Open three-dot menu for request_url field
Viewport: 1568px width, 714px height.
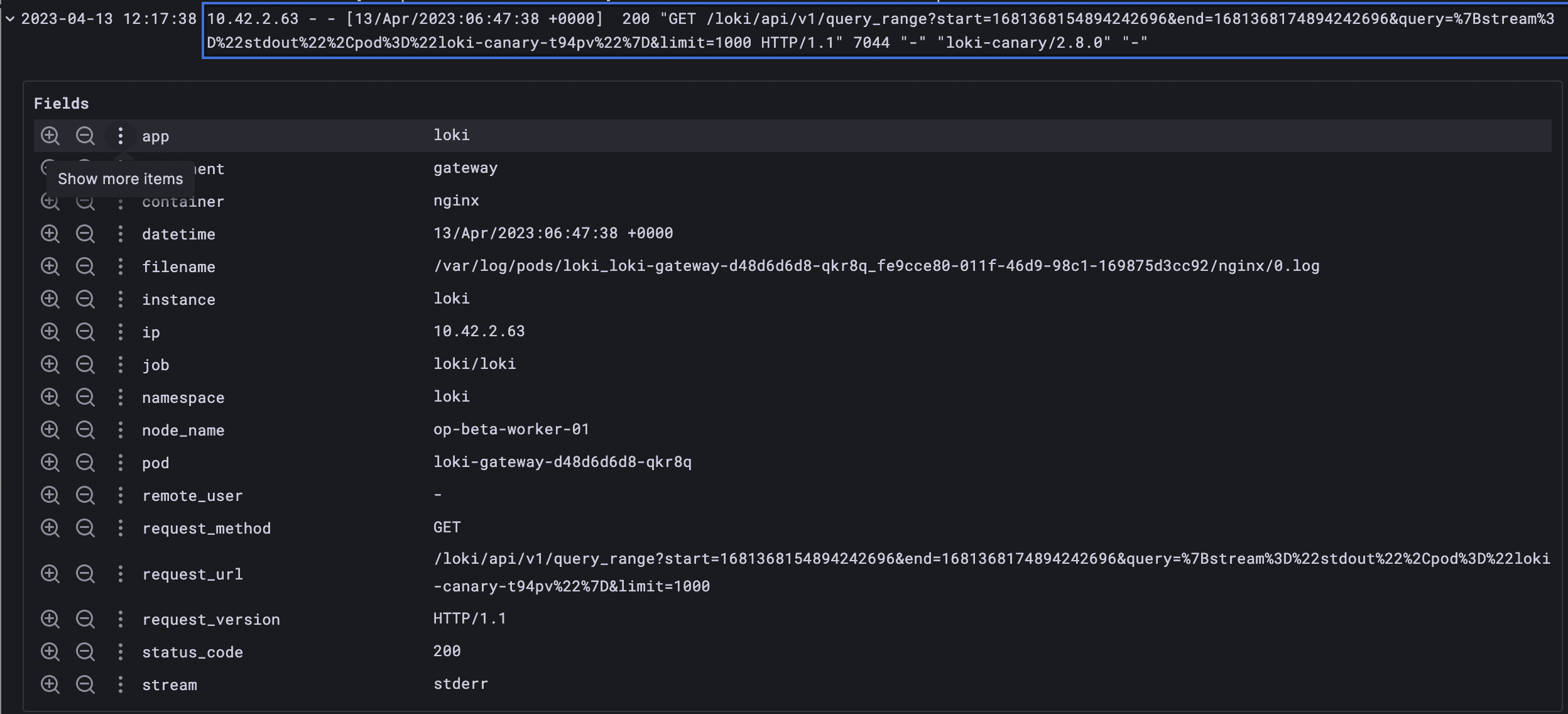pos(121,574)
